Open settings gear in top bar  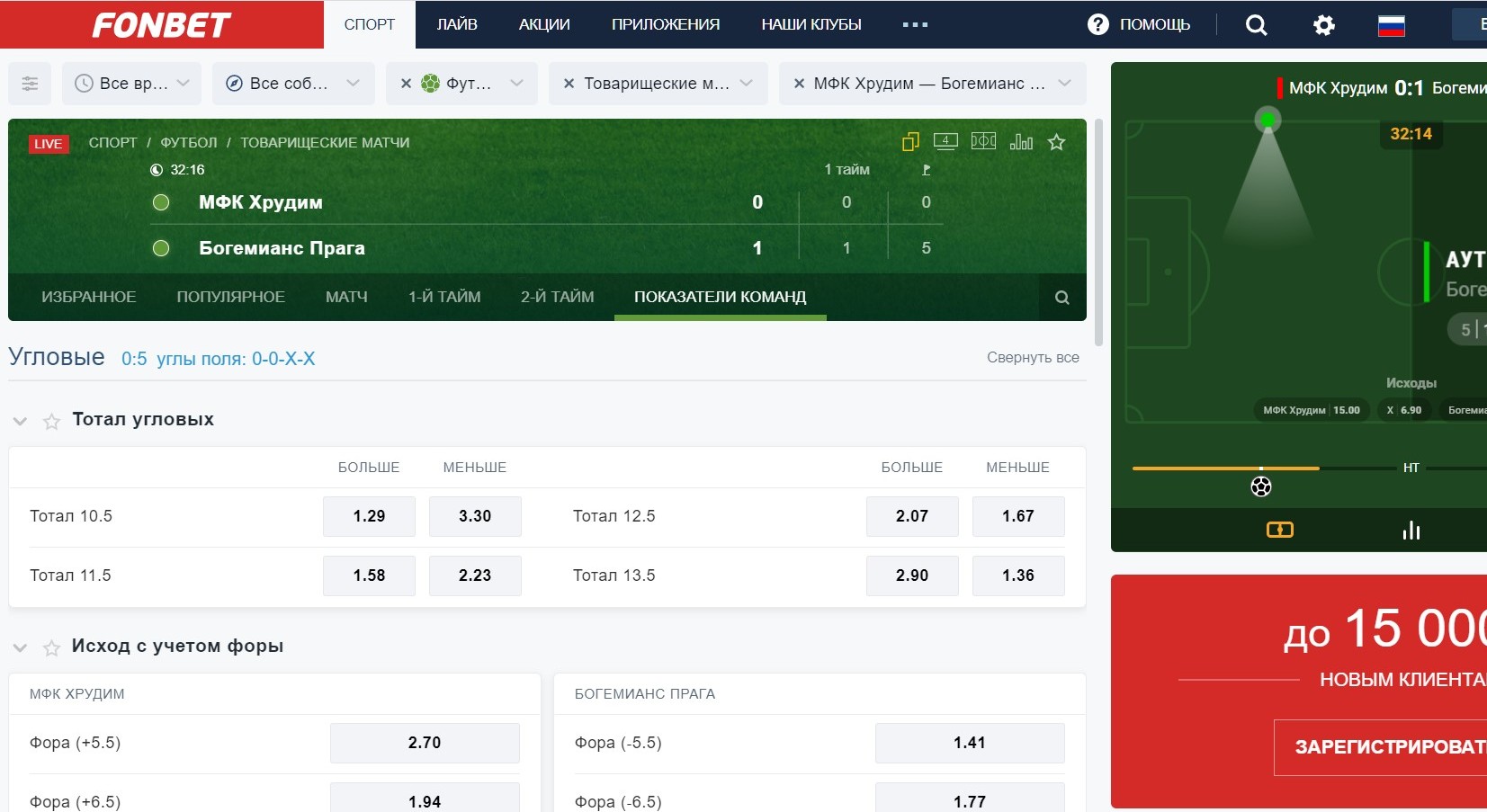[1323, 25]
